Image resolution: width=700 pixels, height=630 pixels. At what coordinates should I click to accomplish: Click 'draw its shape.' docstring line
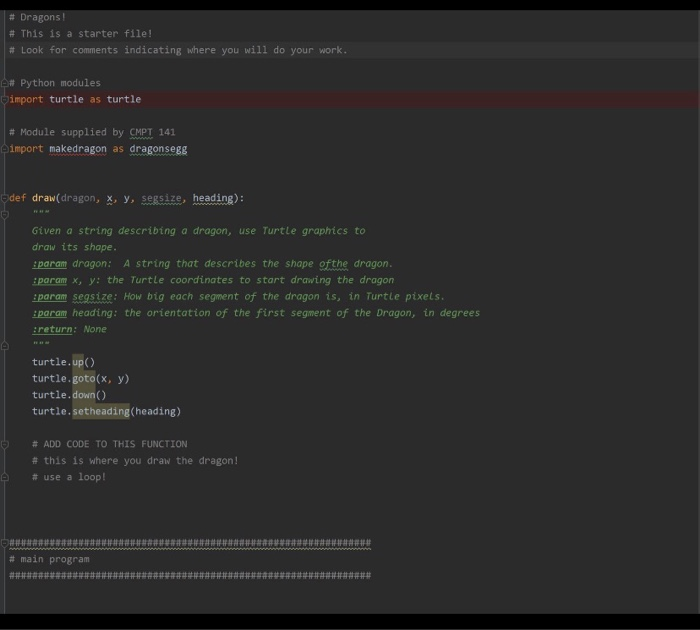(x=74, y=247)
